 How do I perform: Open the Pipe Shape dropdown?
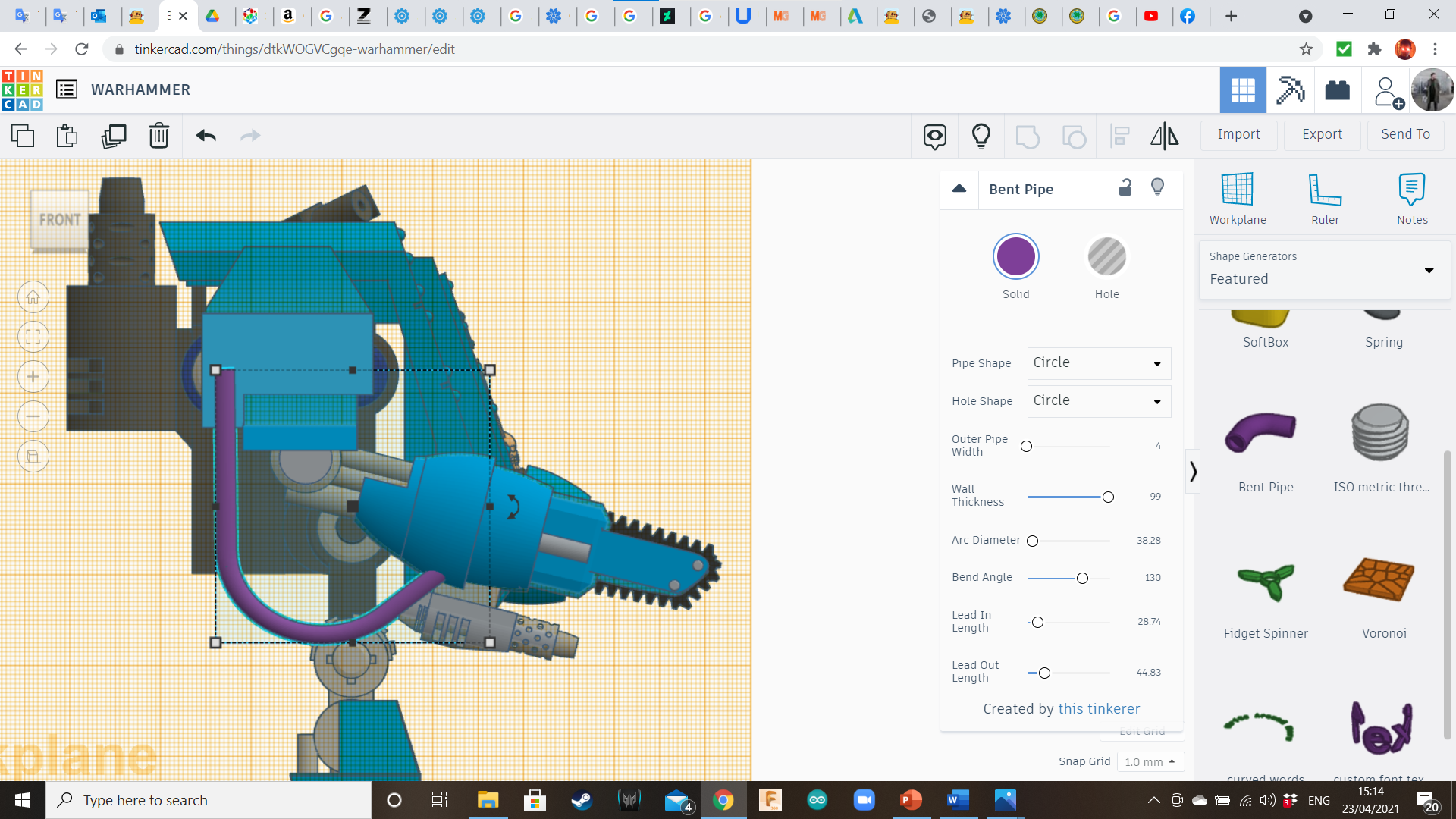pyautogui.click(x=1098, y=363)
